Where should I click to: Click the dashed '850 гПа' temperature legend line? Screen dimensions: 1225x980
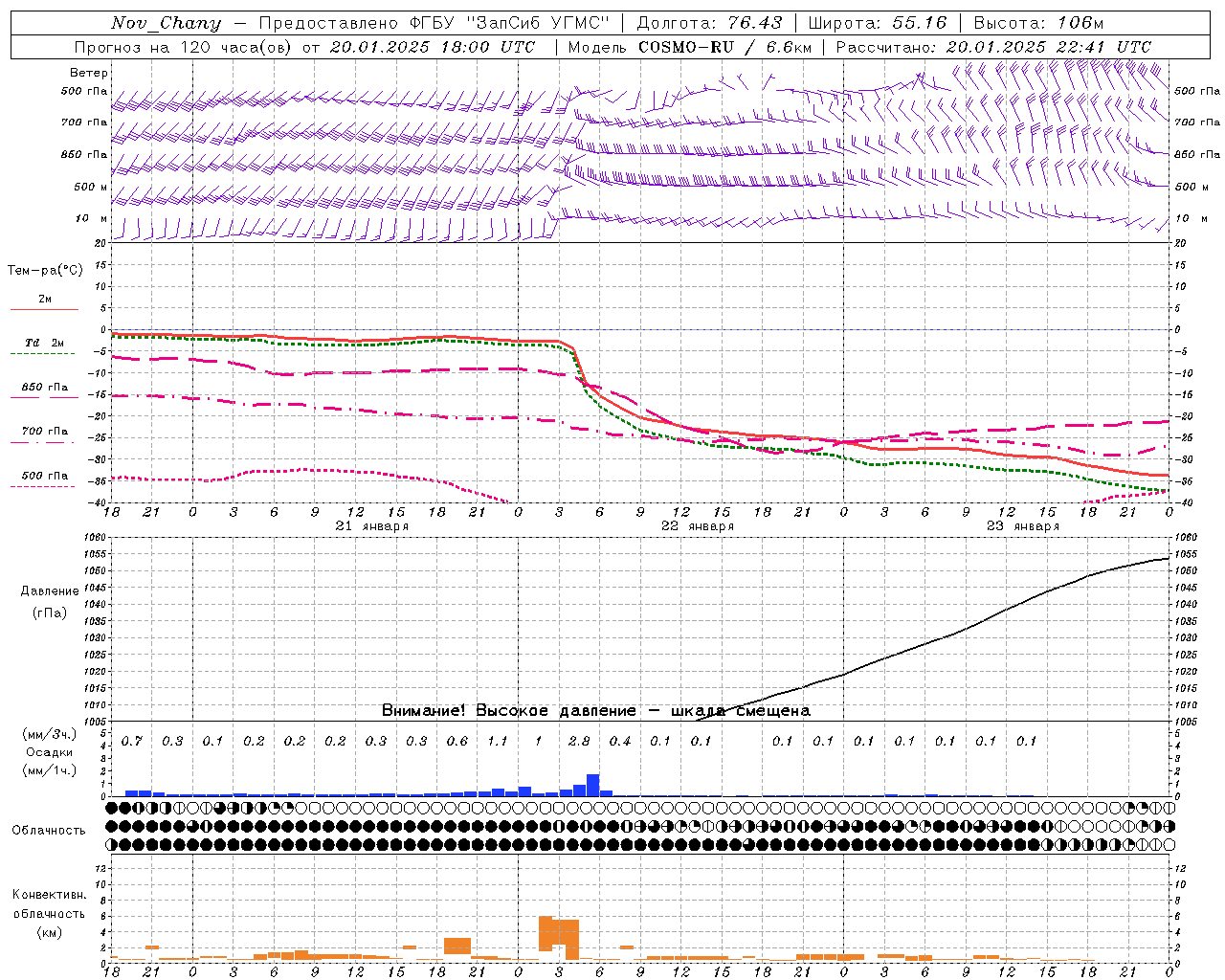(x=44, y=397)
